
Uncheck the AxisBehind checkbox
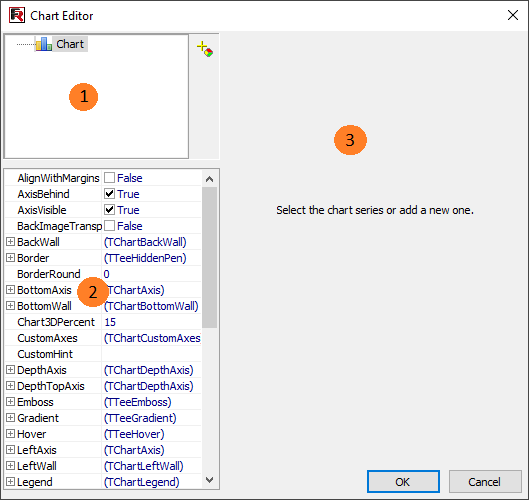pos(109,194)
